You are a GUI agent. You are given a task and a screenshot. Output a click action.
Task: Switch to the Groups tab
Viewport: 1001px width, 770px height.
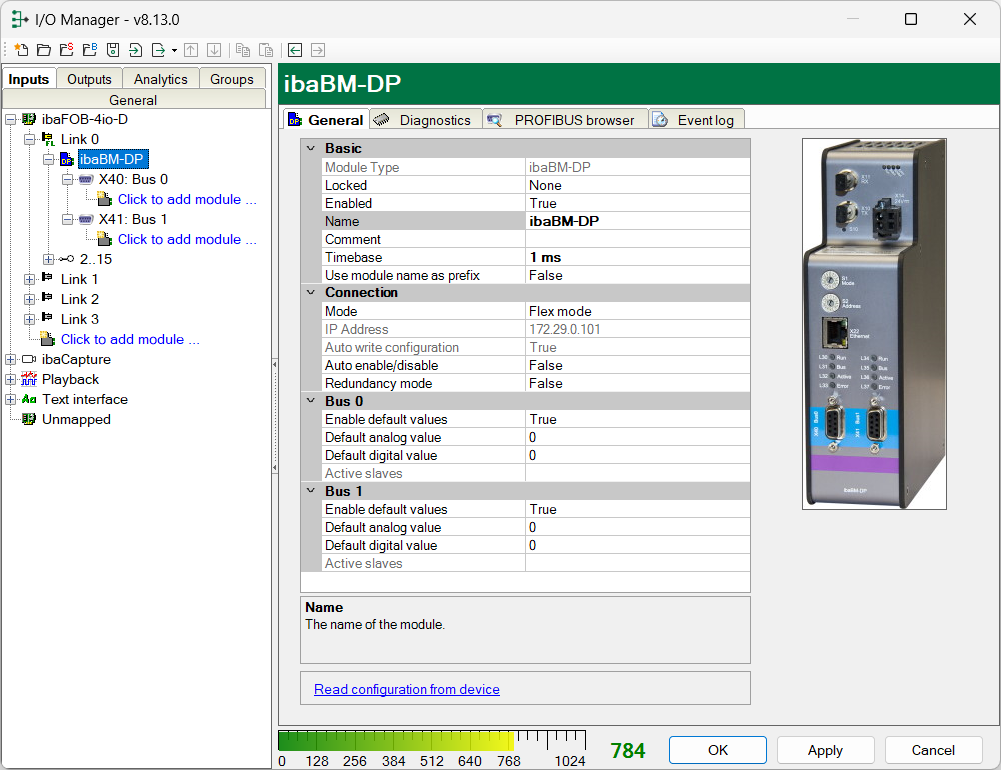tap(232, 79)
